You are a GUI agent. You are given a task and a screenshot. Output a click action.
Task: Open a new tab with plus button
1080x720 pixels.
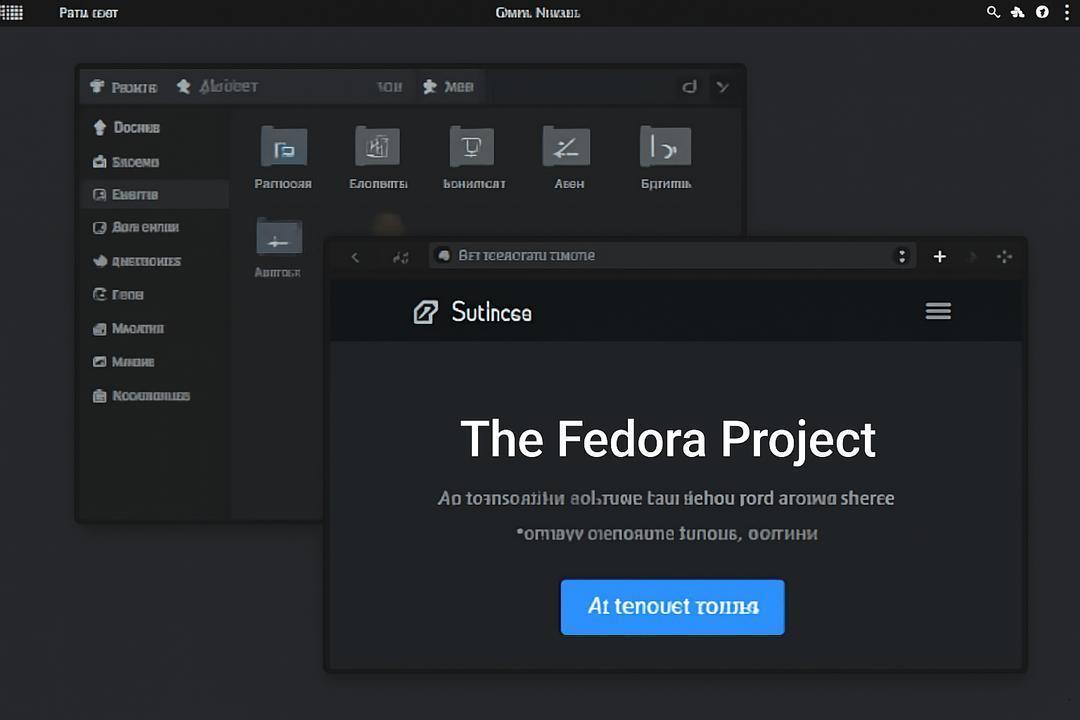939,256
